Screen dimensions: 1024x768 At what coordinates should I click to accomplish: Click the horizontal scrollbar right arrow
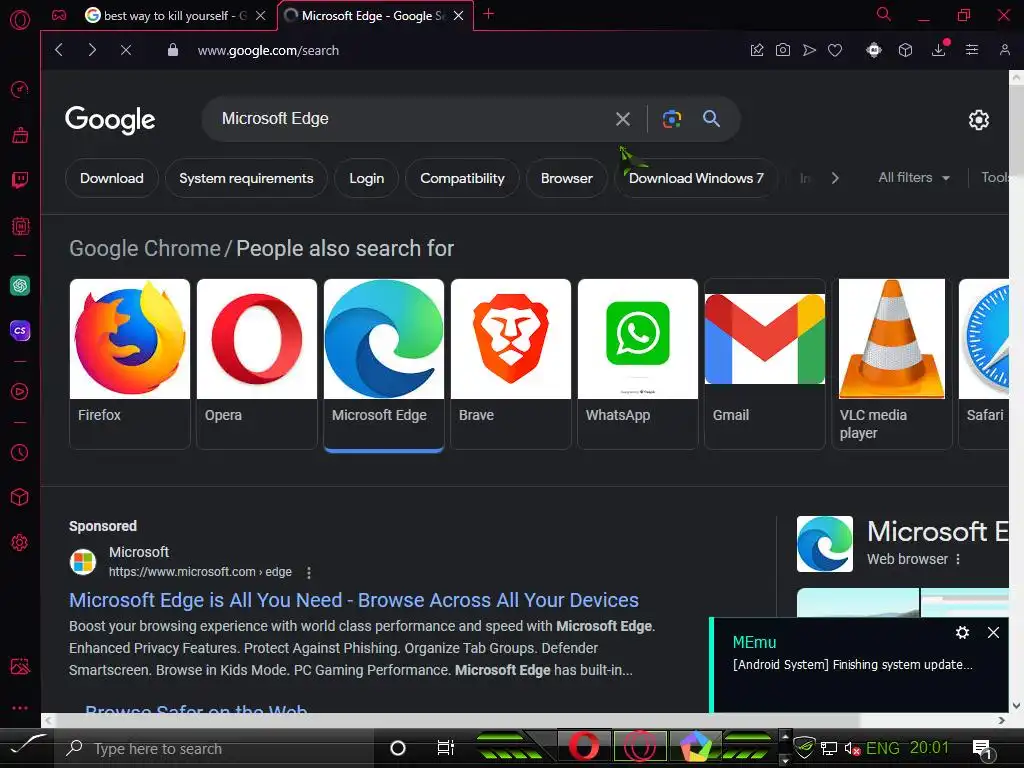coord(1002,720)
